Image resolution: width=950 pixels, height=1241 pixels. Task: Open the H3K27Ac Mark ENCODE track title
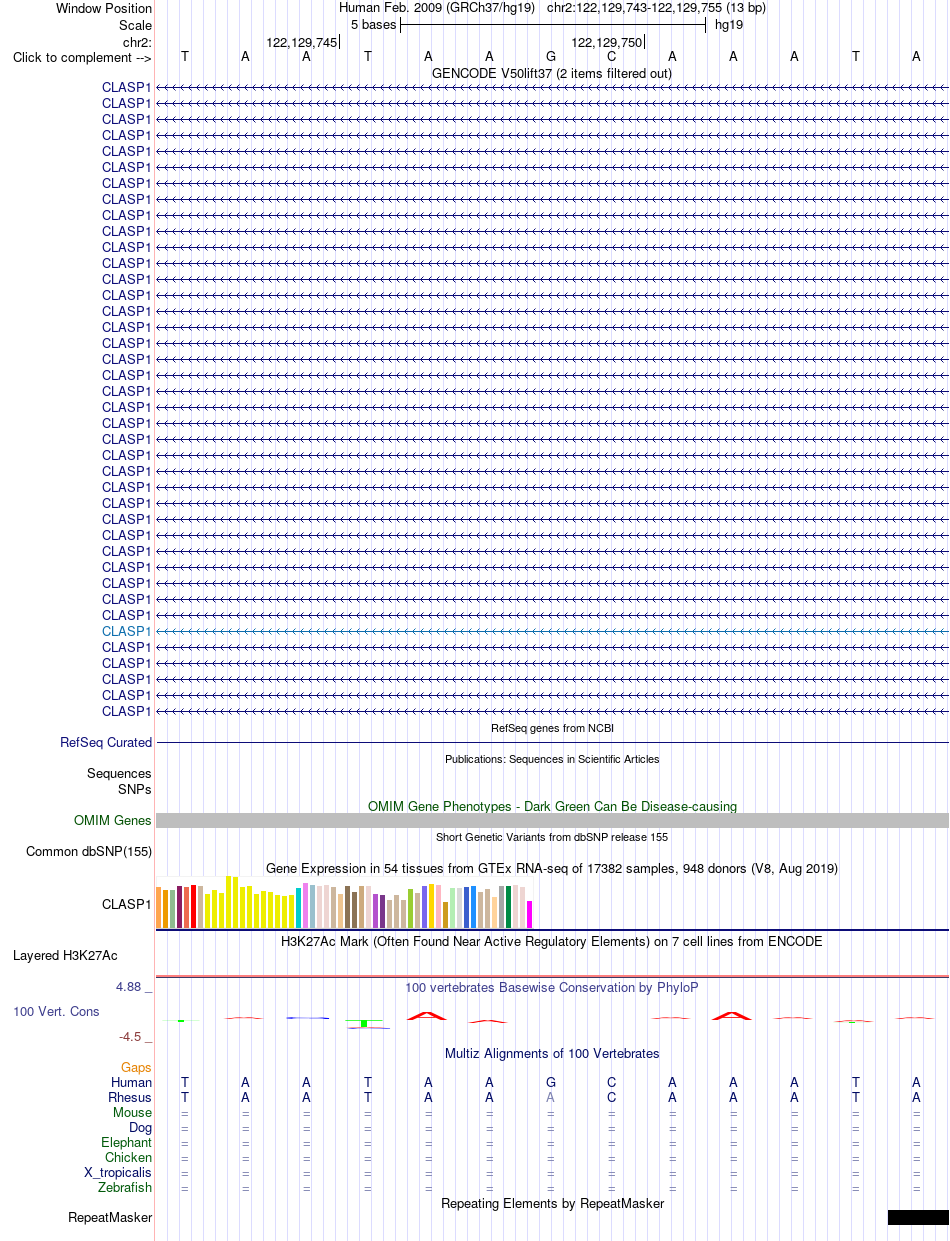click(552, 941)
